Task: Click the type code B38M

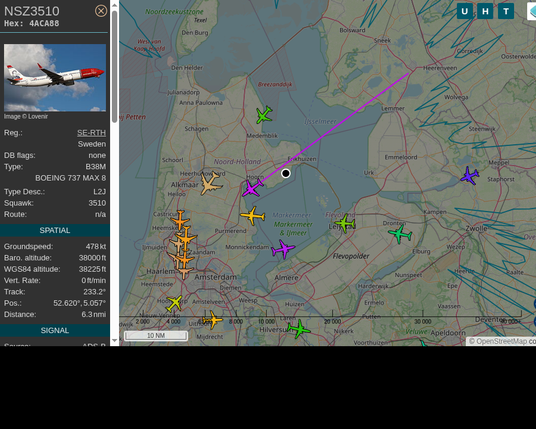Action: pyautogui.click(x=96, y=167)
